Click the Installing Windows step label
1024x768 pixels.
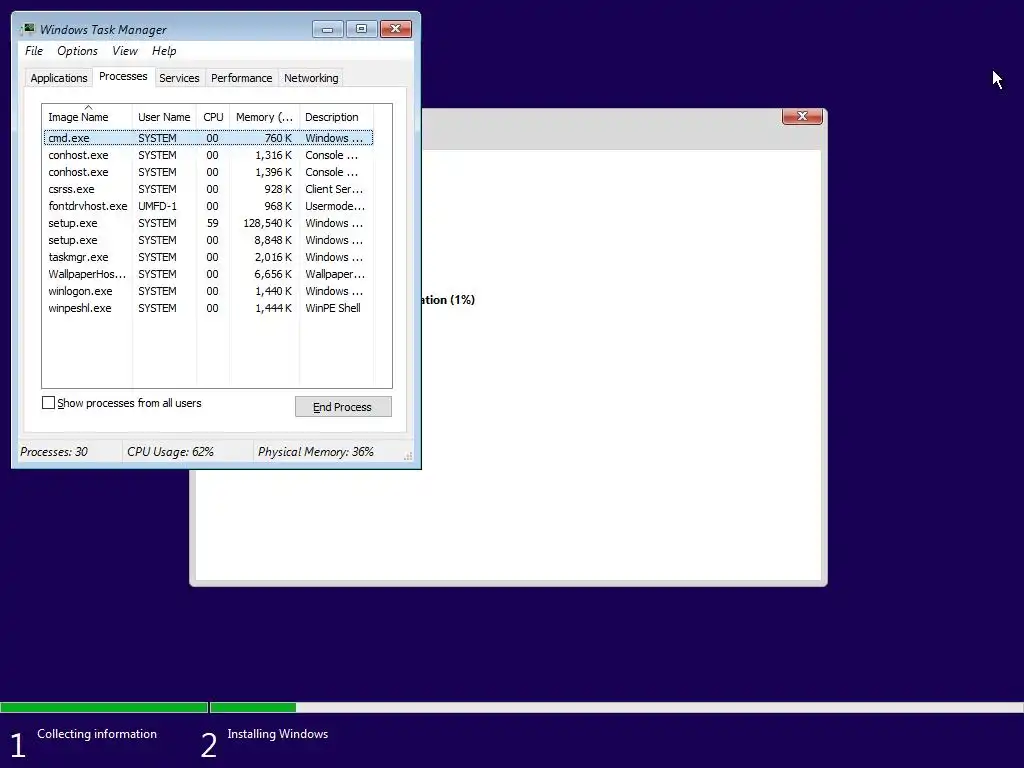click(278, 734)
